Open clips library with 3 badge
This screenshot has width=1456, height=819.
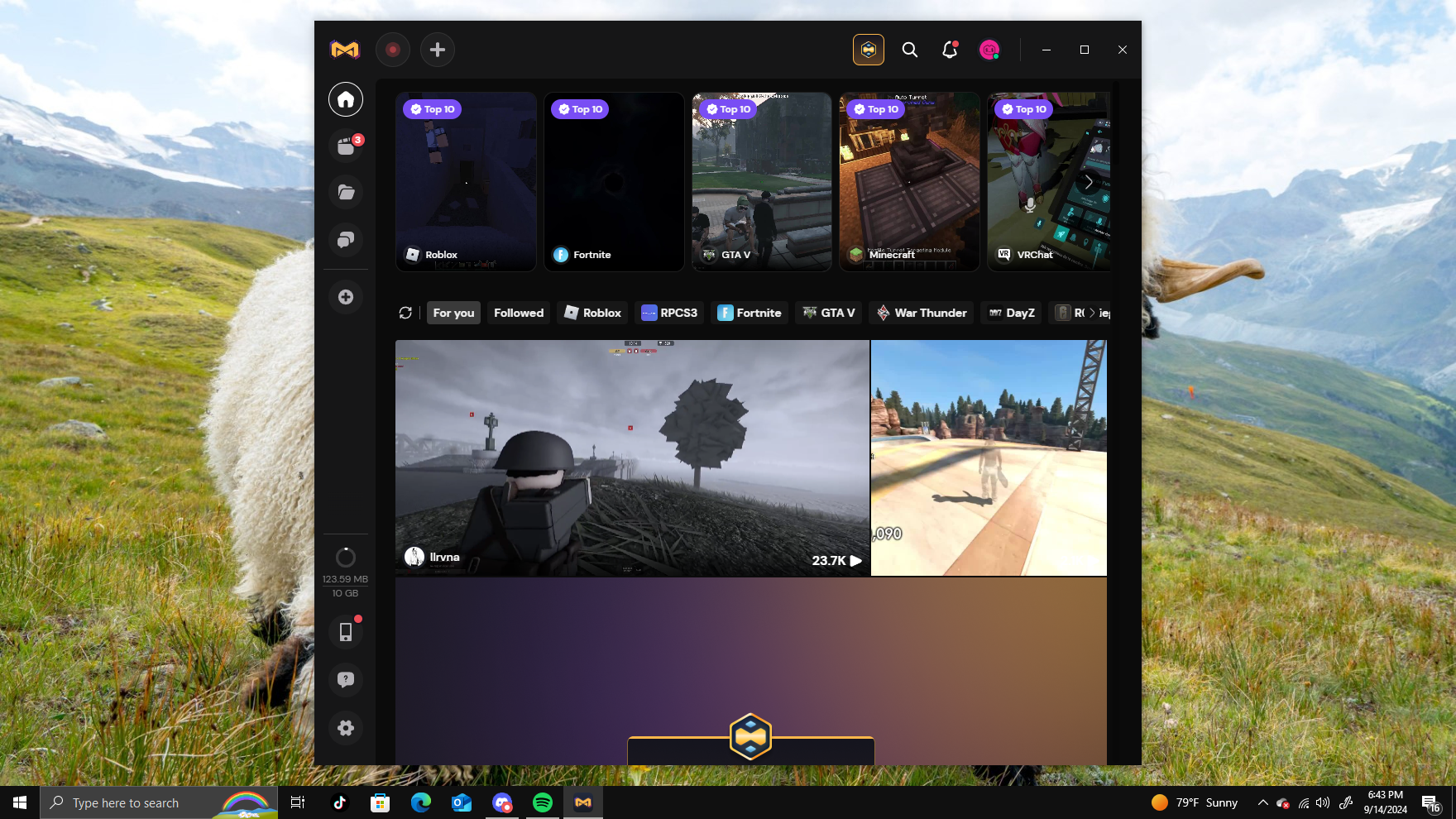pos(346,146)
